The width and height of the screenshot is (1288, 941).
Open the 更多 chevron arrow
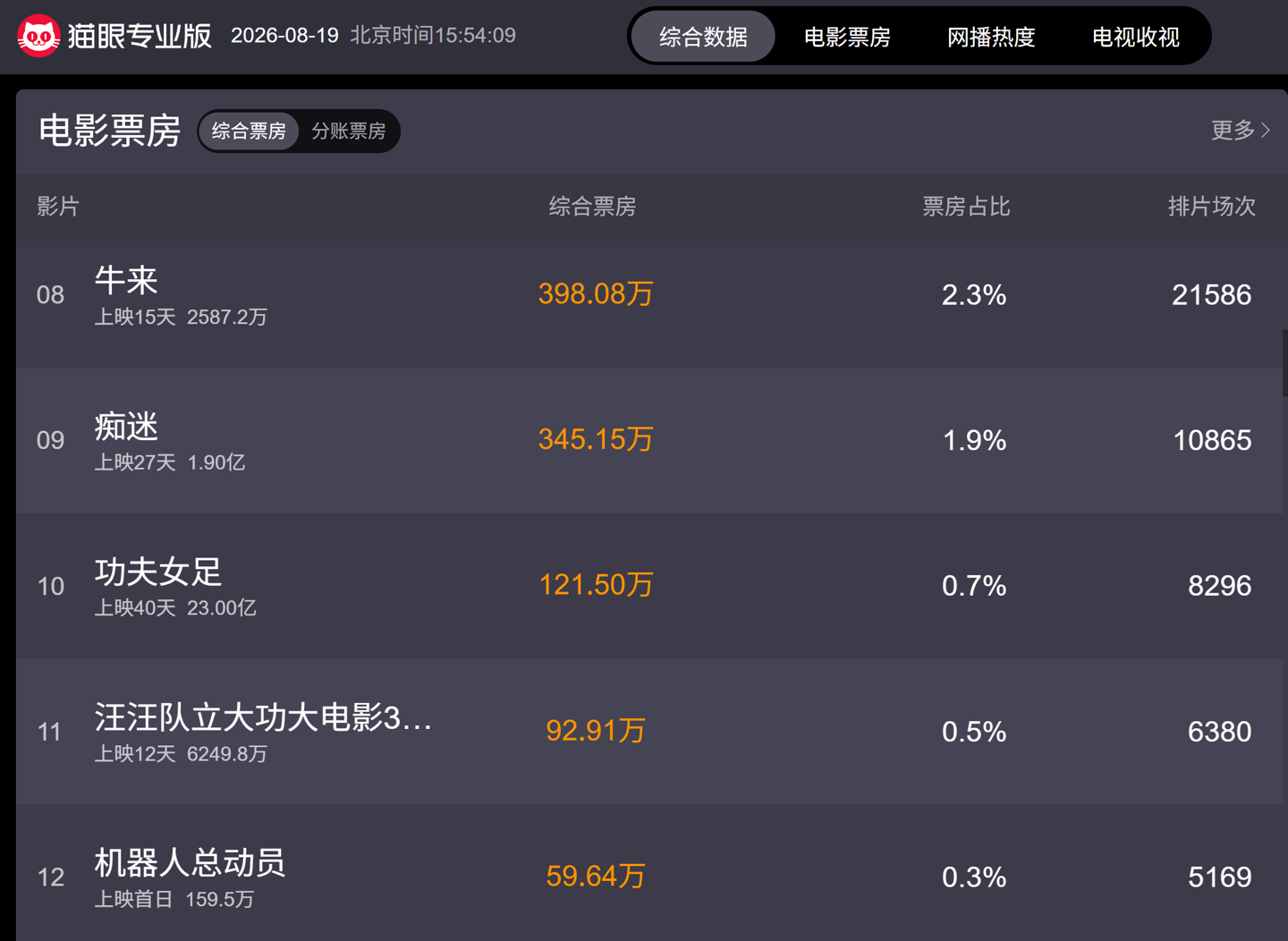(1266, 131)
